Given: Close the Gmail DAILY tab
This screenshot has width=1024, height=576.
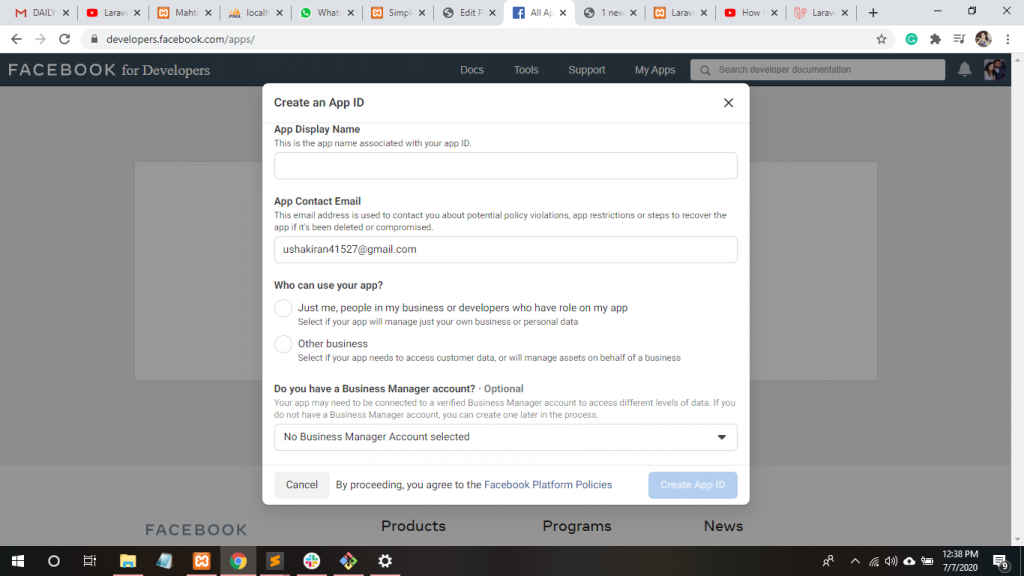Looking at the screenshot, I should [66, 13].
